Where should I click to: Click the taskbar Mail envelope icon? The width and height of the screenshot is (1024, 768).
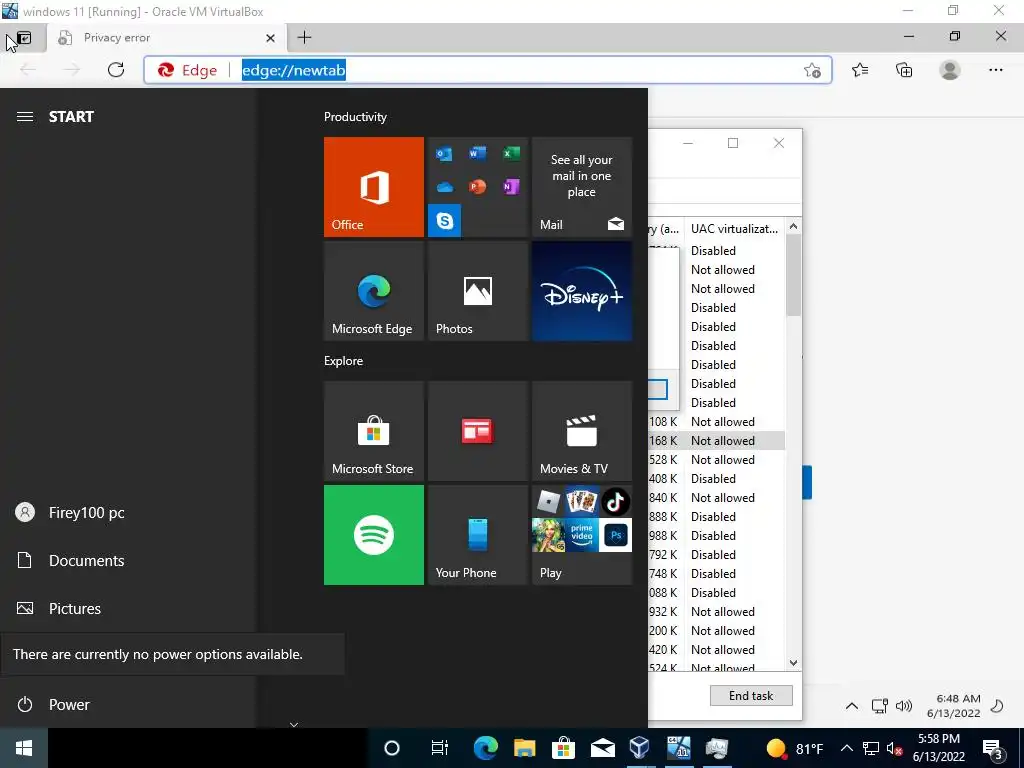pyautogui.click(x=602, y=748)
